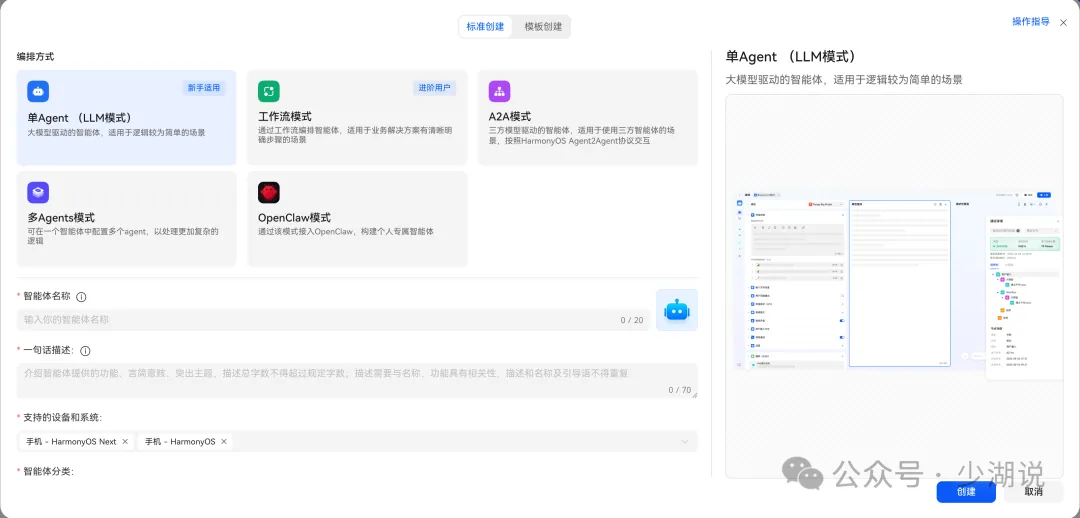Click the purple 多Agents模式 stack icon
Image resolution: width=1080 pixels, height=518 pixels.
(38, 192)
